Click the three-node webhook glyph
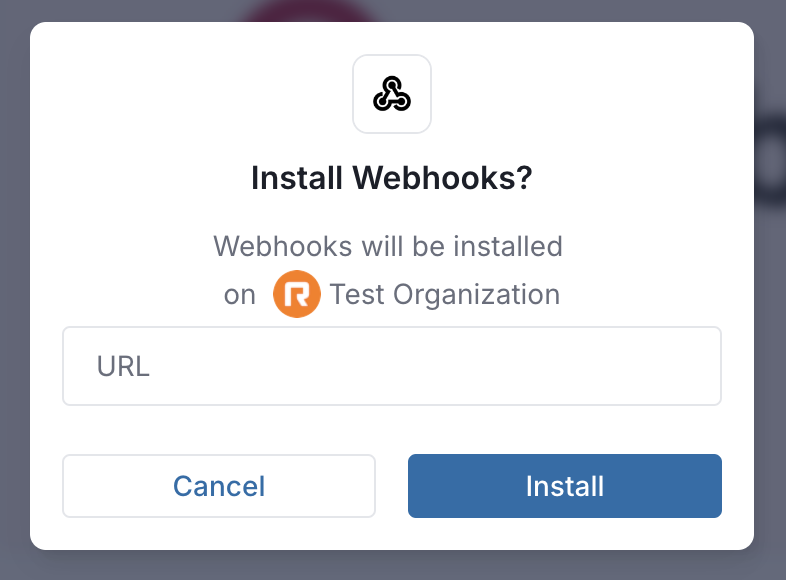The height and width of the screenshot is (580, 786). [x=391, y=94]
